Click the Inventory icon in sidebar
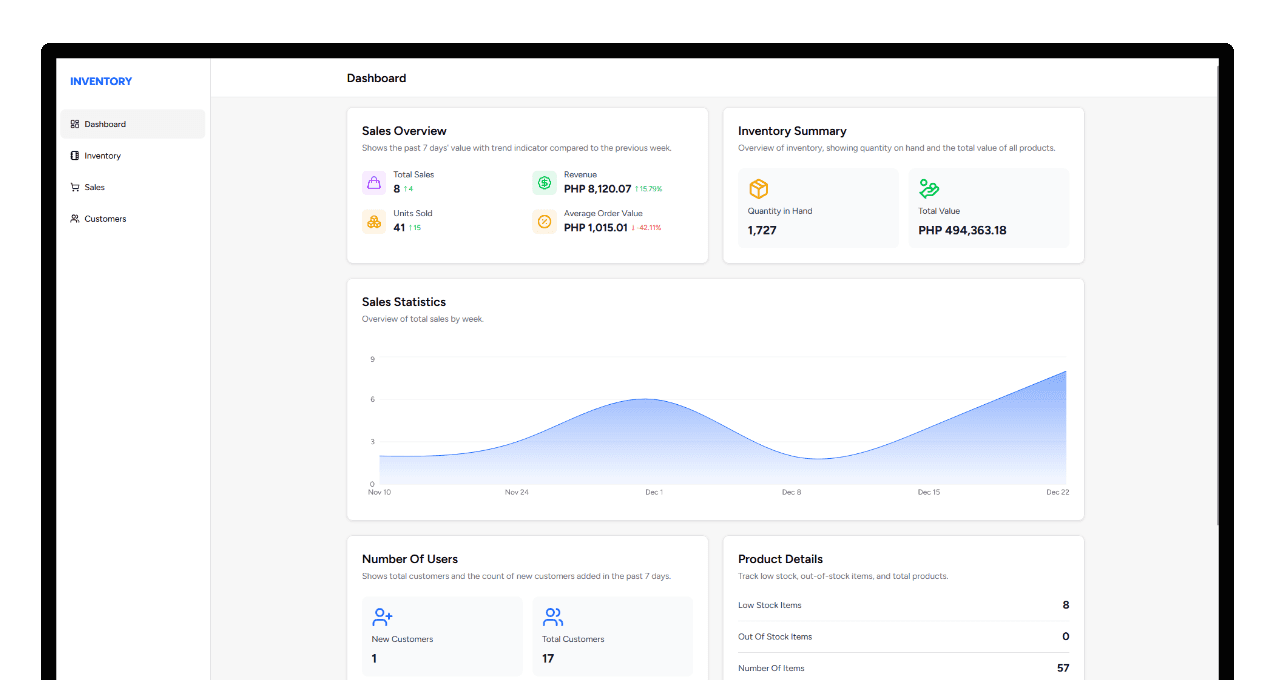Viewport: 1280px width, 680px height. [75, 156]
